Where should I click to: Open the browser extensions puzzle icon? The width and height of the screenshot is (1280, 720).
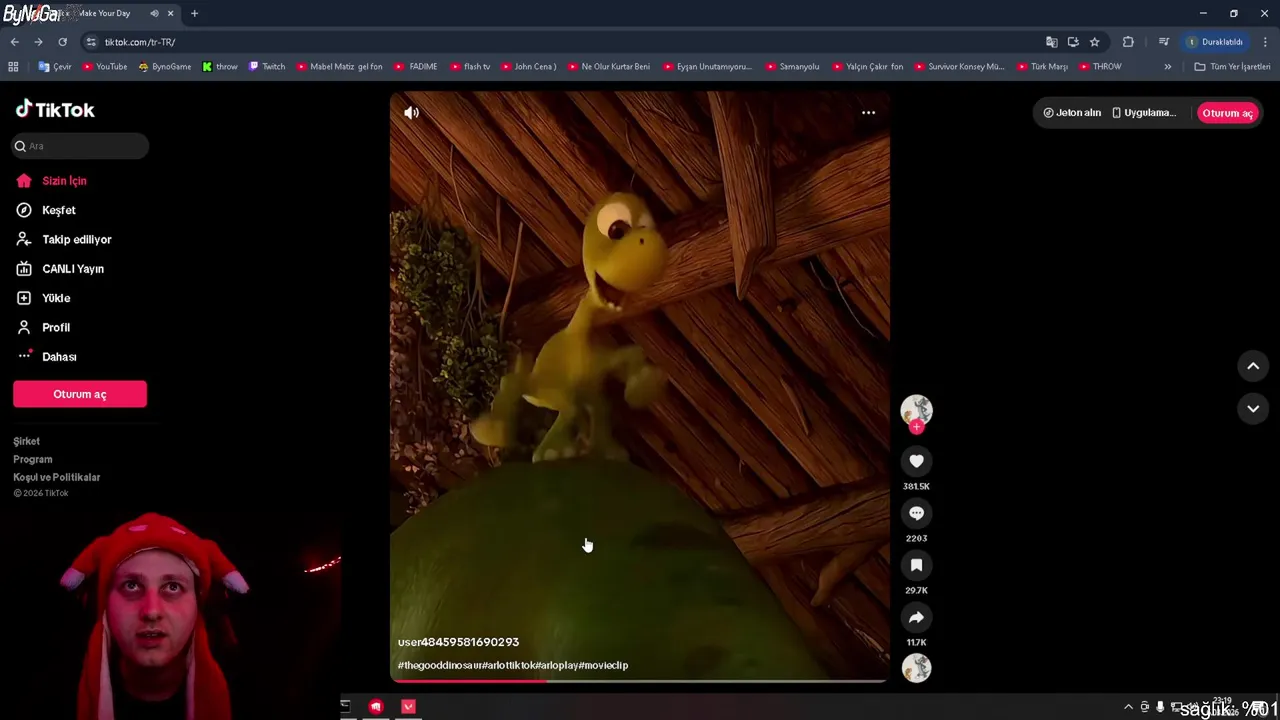click(x=1128, y=42)
